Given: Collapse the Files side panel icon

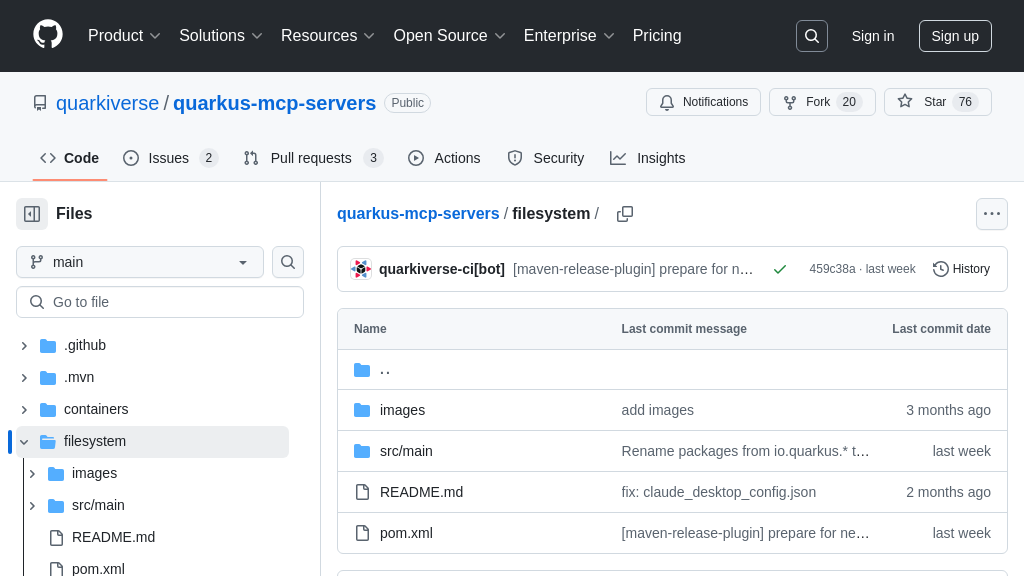Looking at the screenshot, I should click(x=32, y=214).
